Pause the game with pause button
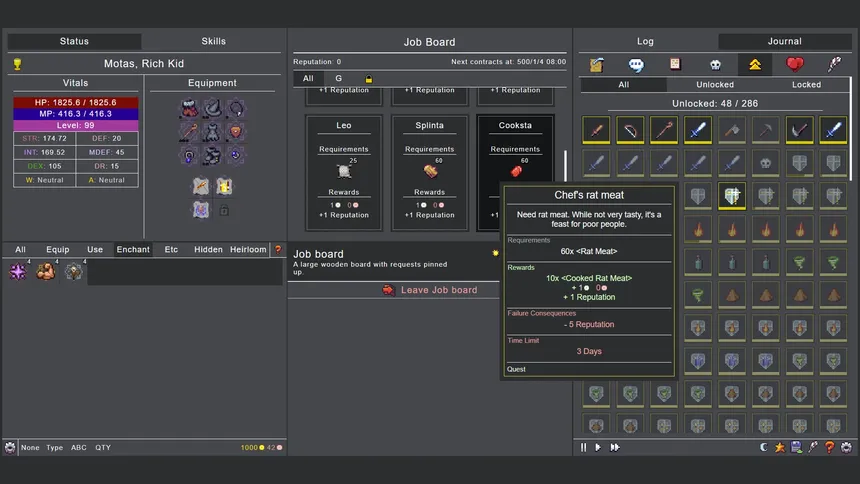This screenshot has width=860, height=484. click(584, 447)
